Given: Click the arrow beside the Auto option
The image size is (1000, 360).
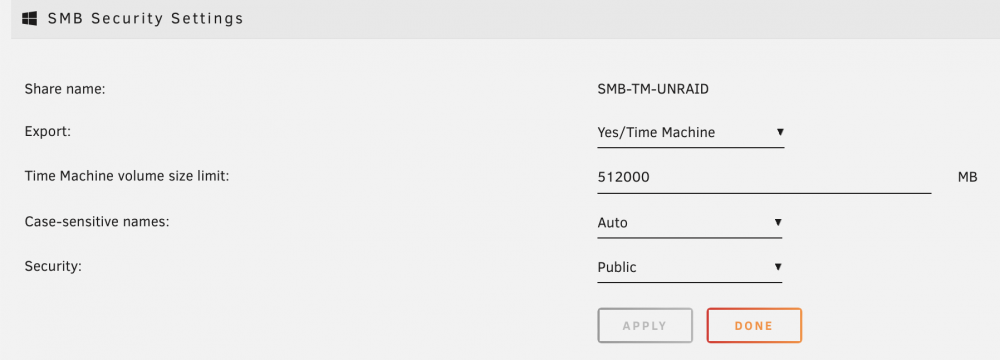Looking at the screenshot, I should pyautogui.click(x=778, y=222).
